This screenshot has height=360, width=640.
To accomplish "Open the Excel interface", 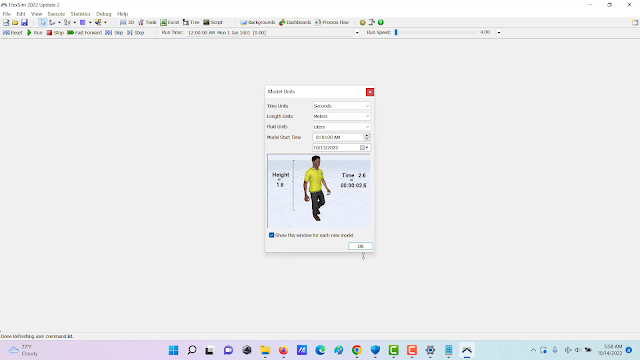I will (x=169, y=22).
